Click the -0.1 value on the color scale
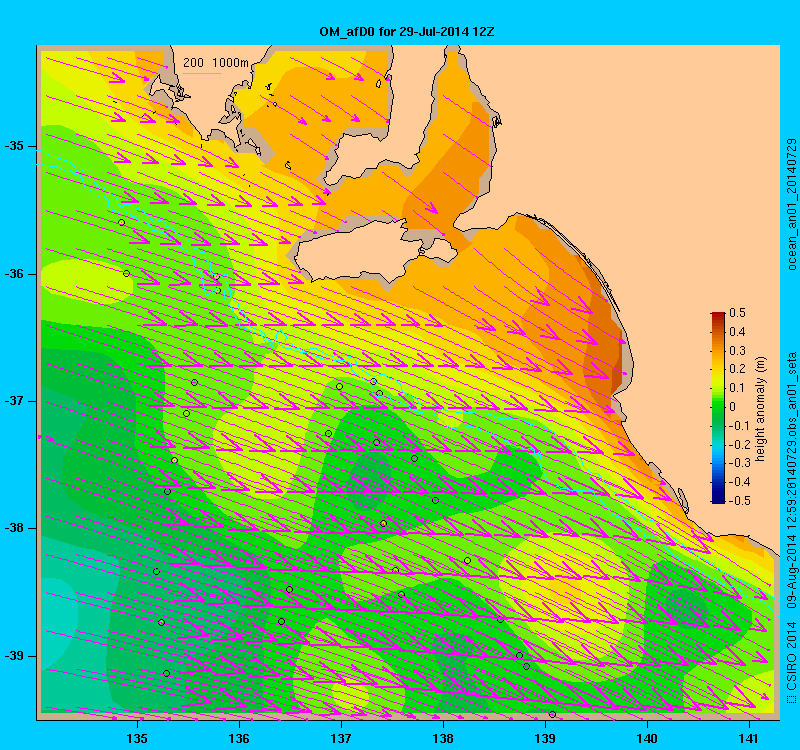This screenshot has width=800, height=750. pos(740,426)
